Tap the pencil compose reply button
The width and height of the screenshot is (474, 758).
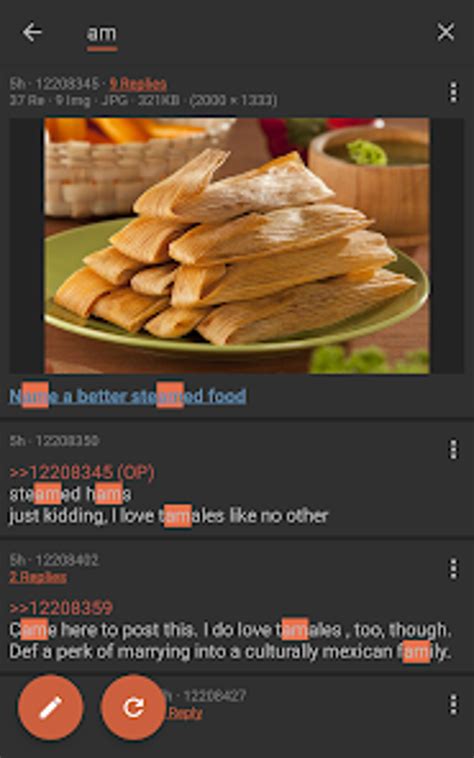pyautogui.click(x=51, y=708)
